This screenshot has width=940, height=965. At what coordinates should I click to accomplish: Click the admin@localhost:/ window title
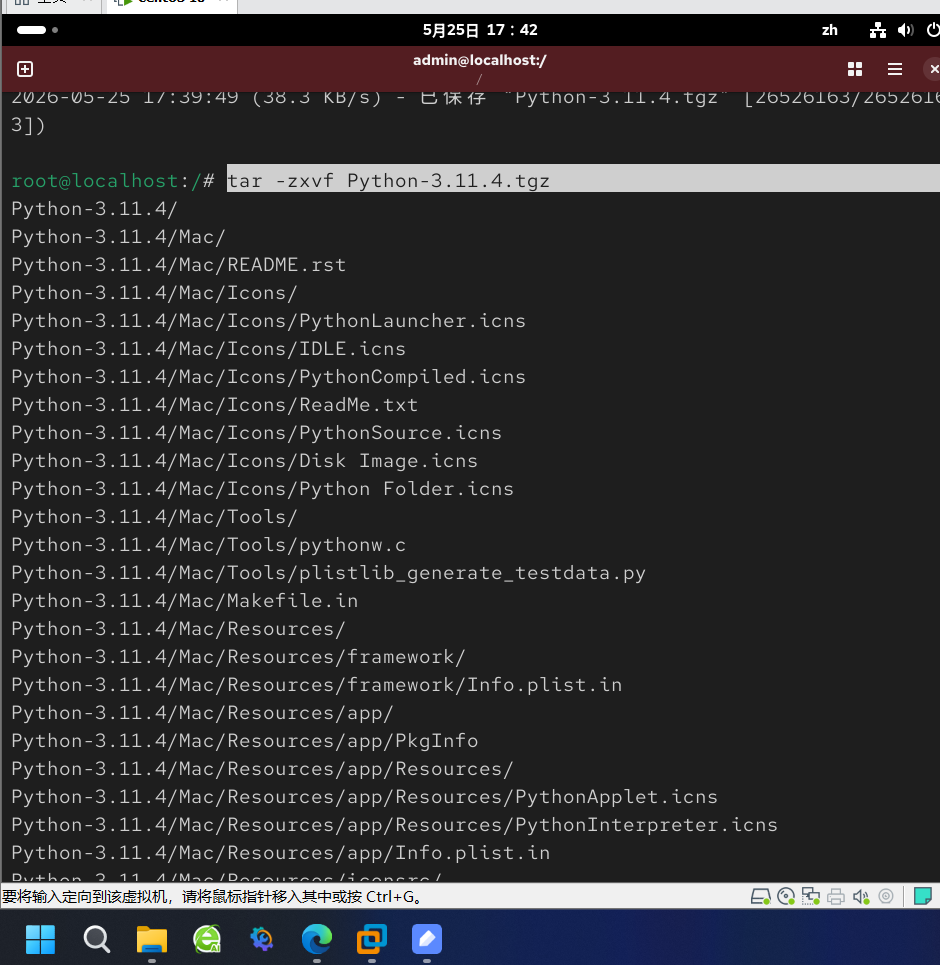(480, 60)
